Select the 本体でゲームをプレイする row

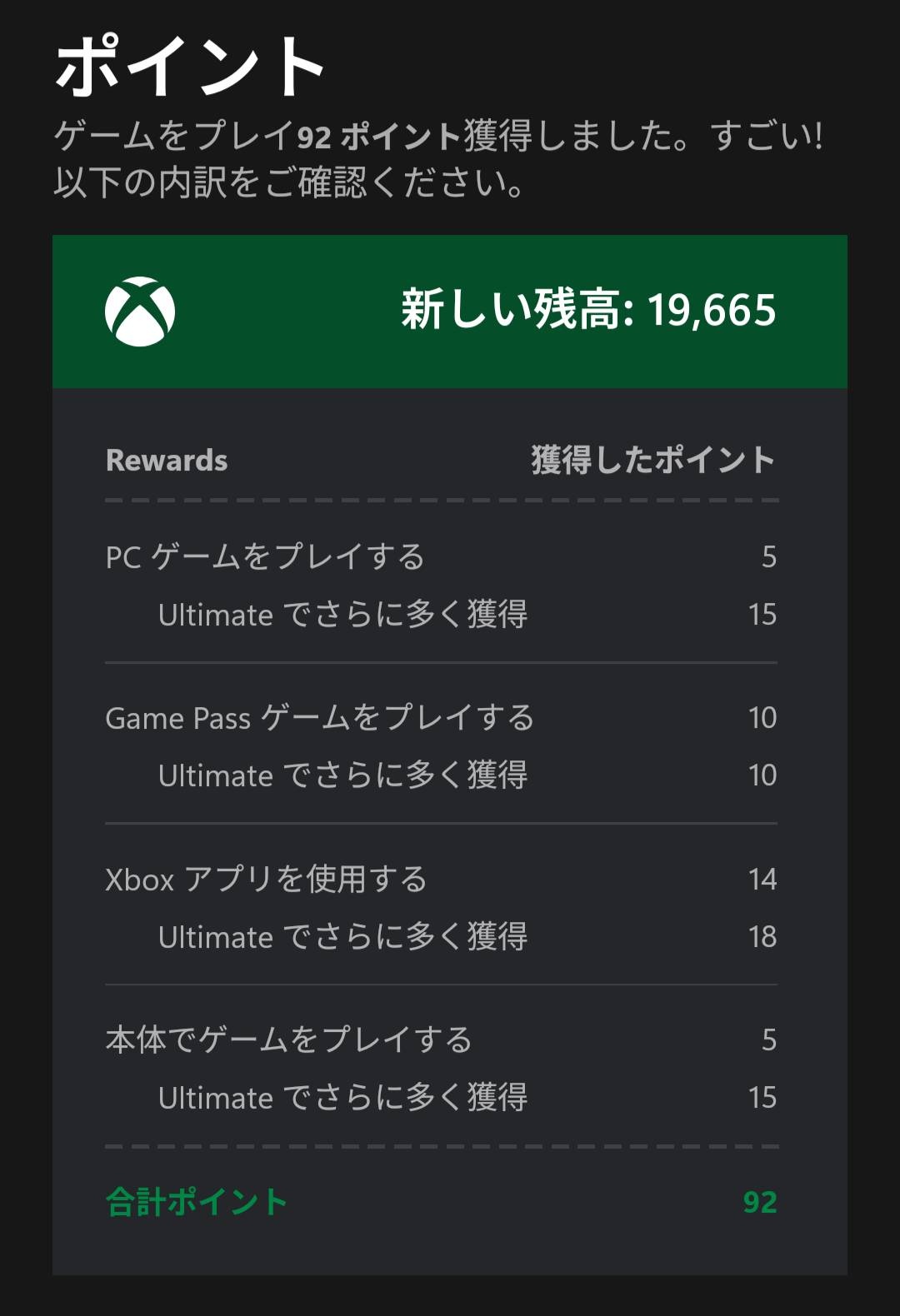click(x=288, y=1039)
